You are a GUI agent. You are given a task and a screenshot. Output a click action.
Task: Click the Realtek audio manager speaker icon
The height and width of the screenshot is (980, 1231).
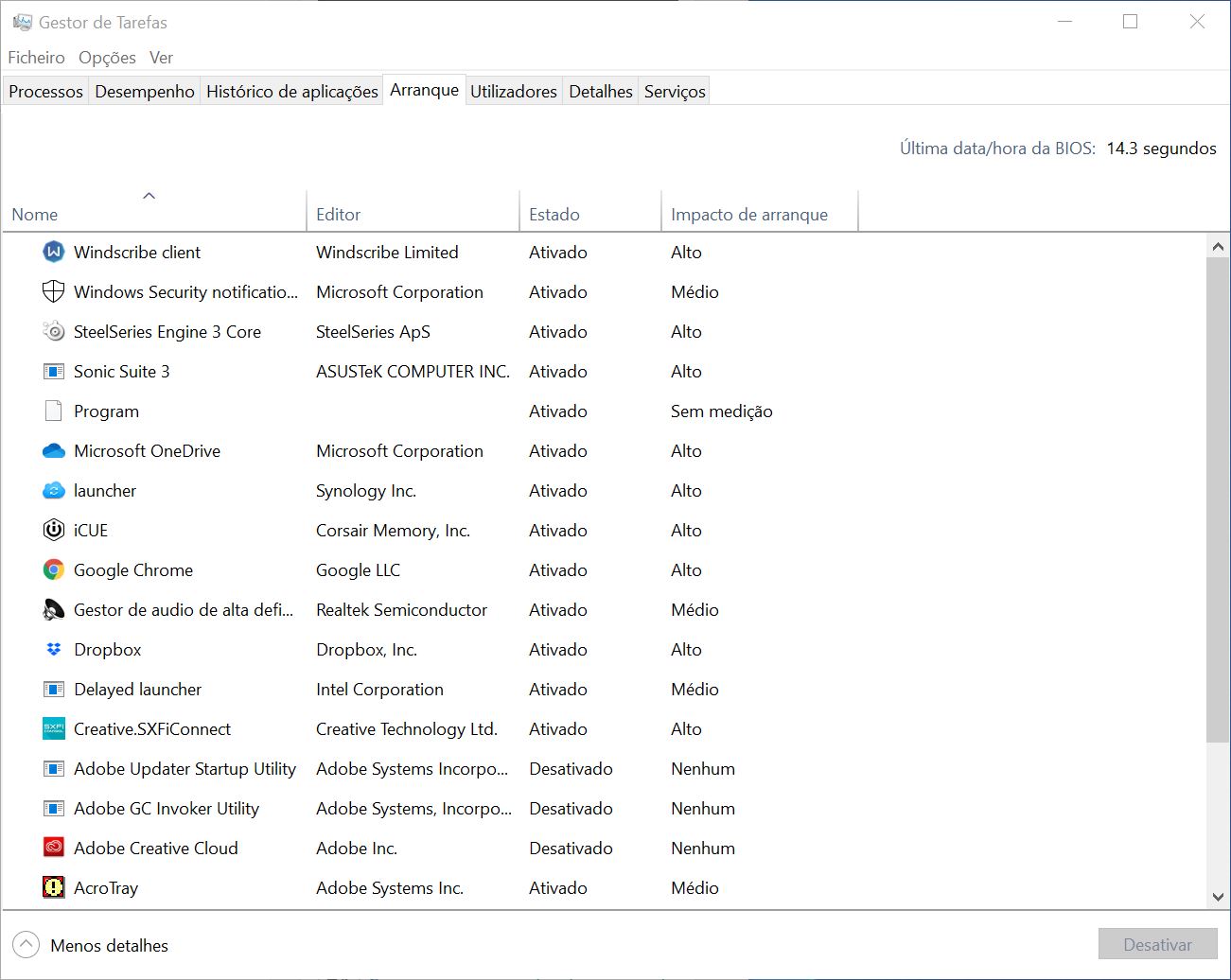[54, 609]
